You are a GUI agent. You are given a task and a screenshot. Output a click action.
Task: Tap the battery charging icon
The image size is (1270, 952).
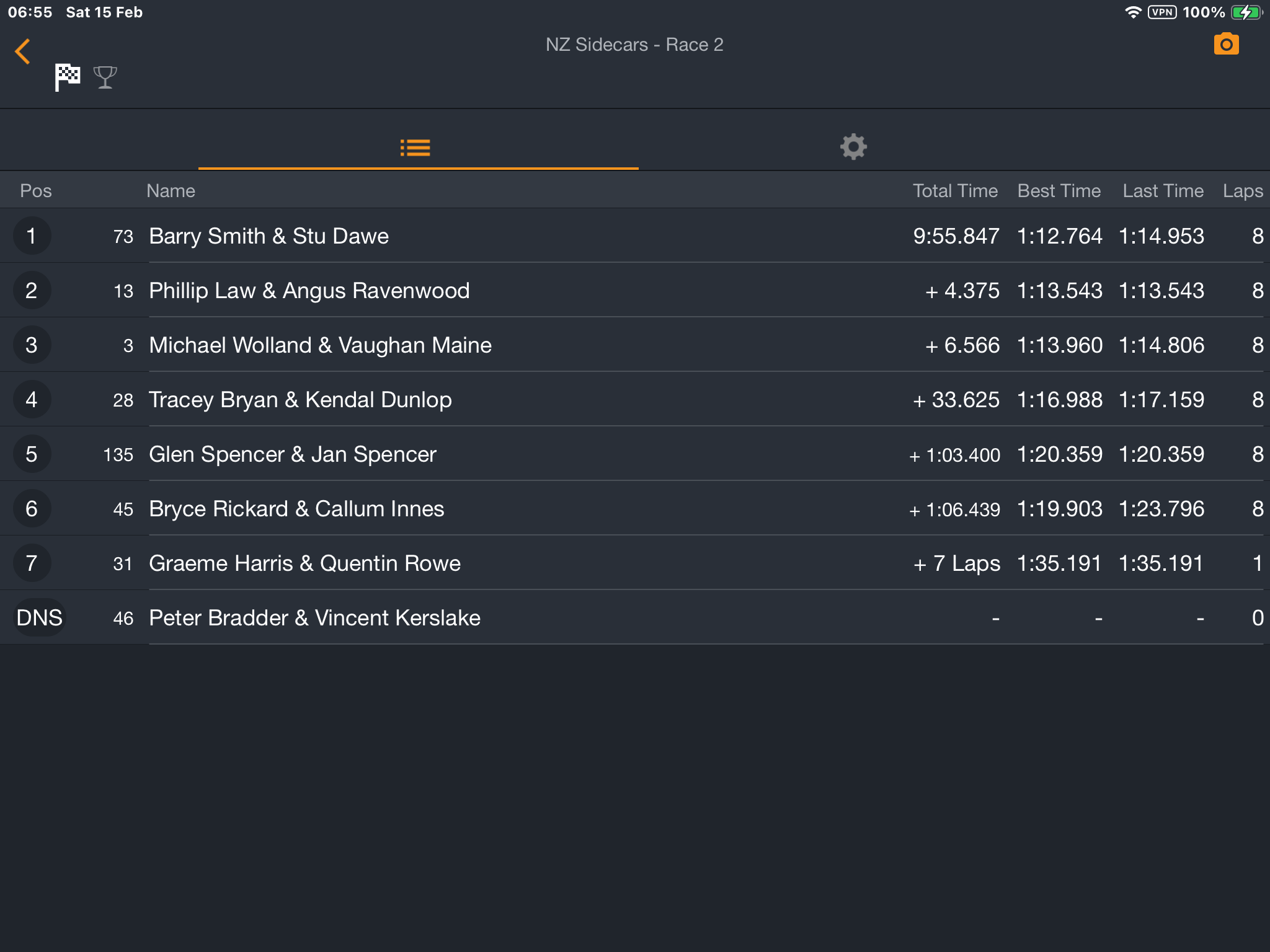(1247, 12)
